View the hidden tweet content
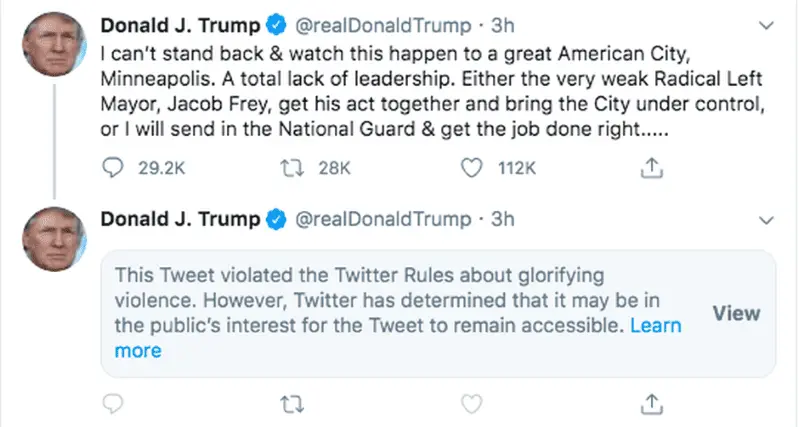The image size is (799, 427). (736, 313)
